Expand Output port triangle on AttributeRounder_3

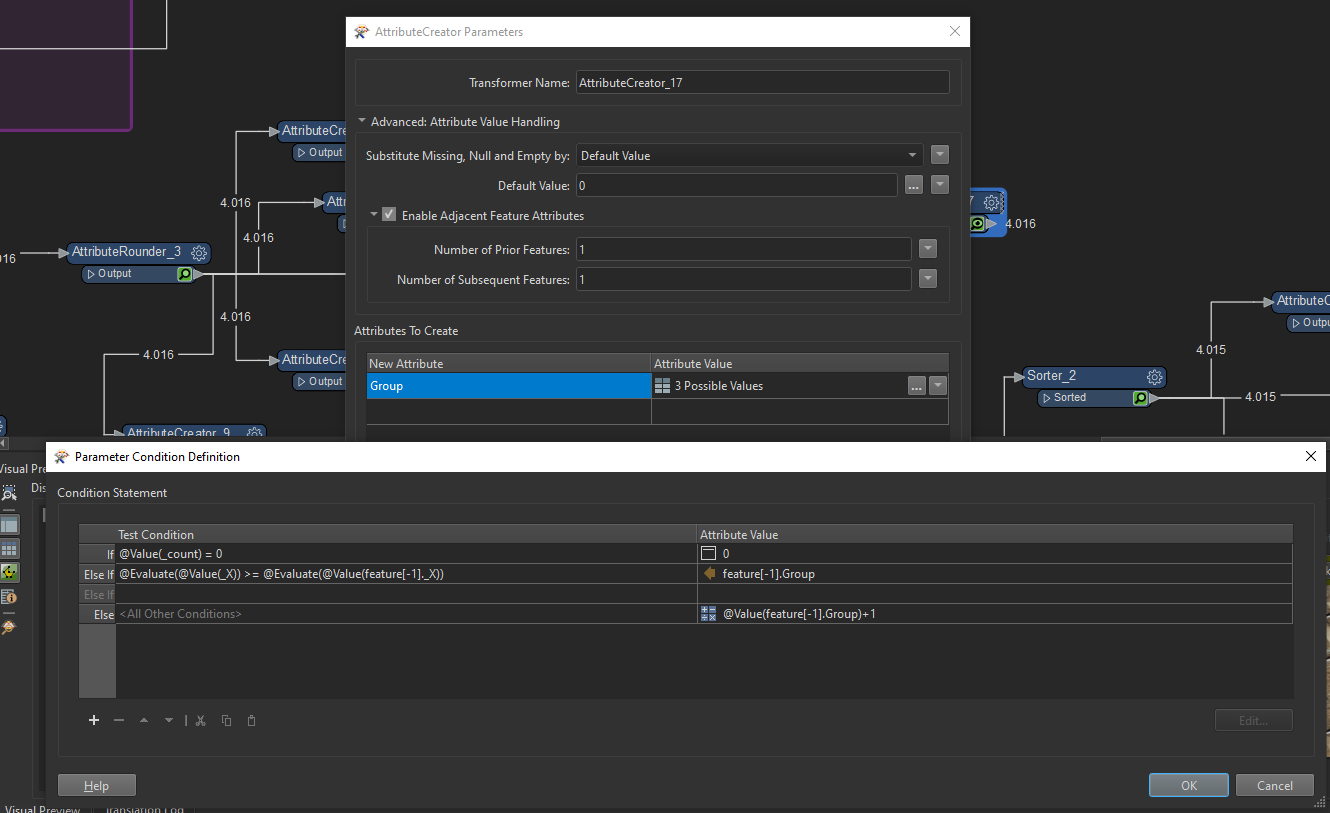(91, 274)
